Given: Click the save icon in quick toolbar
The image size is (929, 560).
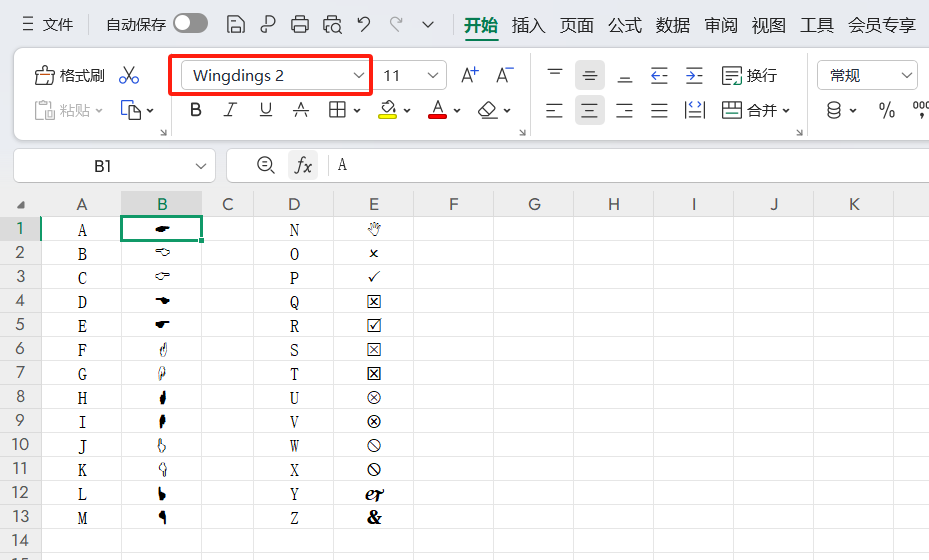Looking at the screenshot, I should (x=236, y=24).
